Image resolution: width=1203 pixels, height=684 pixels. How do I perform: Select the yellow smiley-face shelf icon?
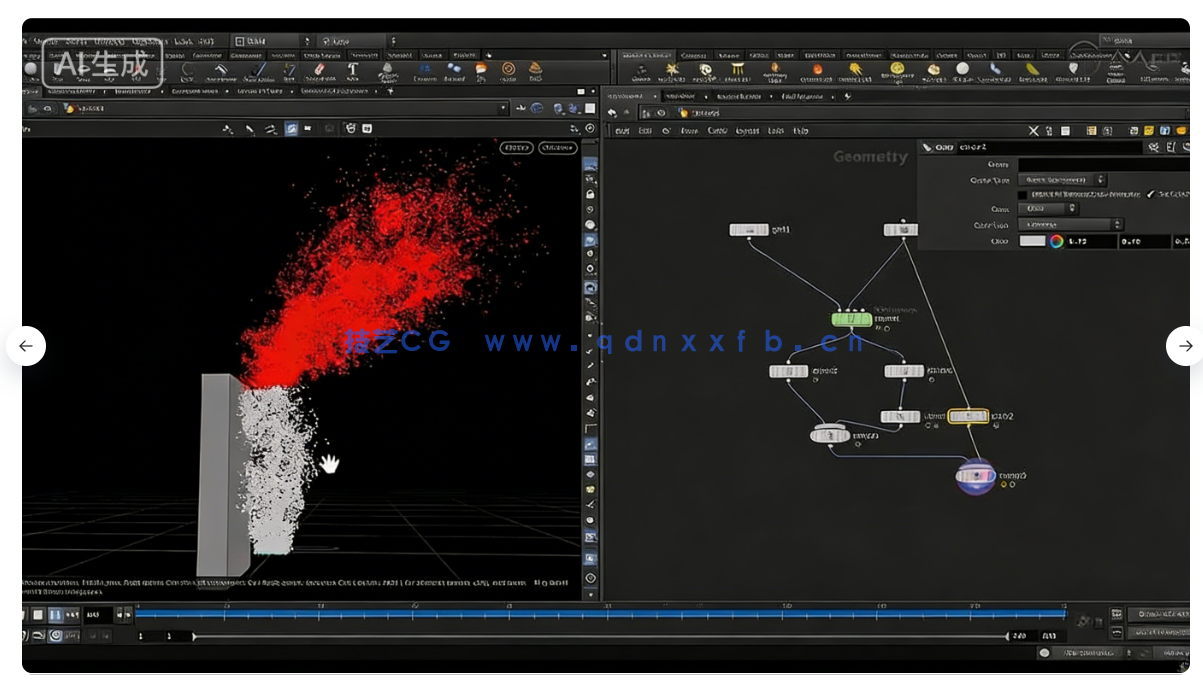[897, 68]
